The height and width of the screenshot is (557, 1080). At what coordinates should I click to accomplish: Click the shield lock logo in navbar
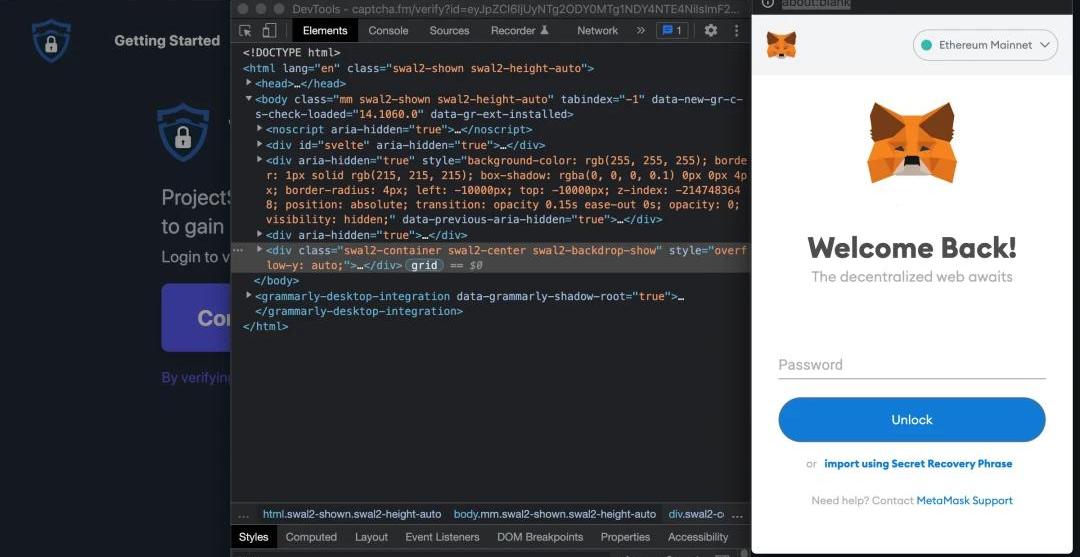(51, 41)
